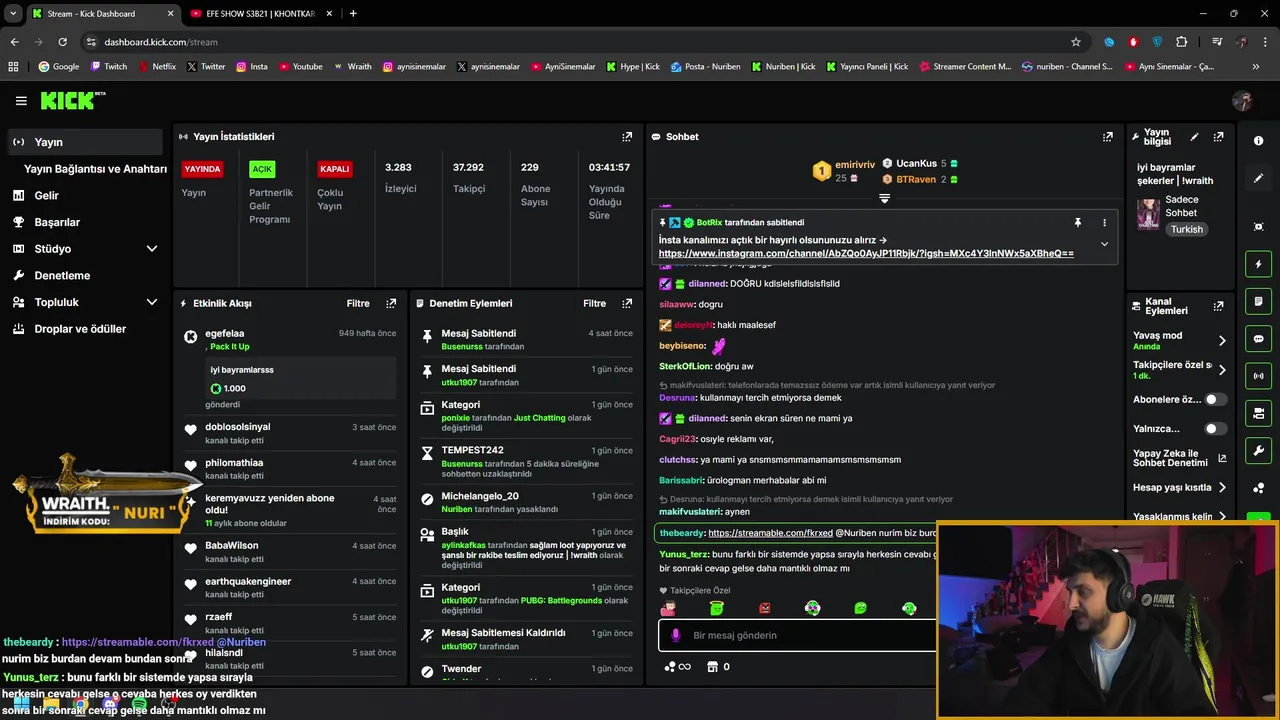Open Denetleme in the sidebar

click(62, 276)
